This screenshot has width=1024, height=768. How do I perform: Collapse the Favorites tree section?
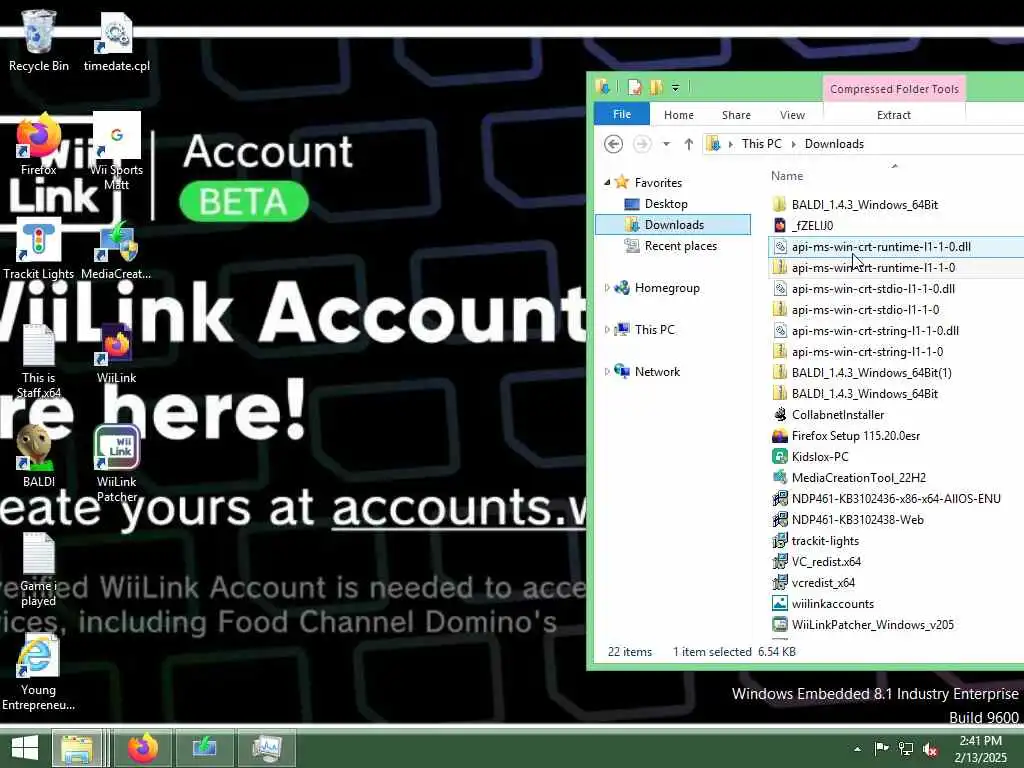click(x=607, y=182)
